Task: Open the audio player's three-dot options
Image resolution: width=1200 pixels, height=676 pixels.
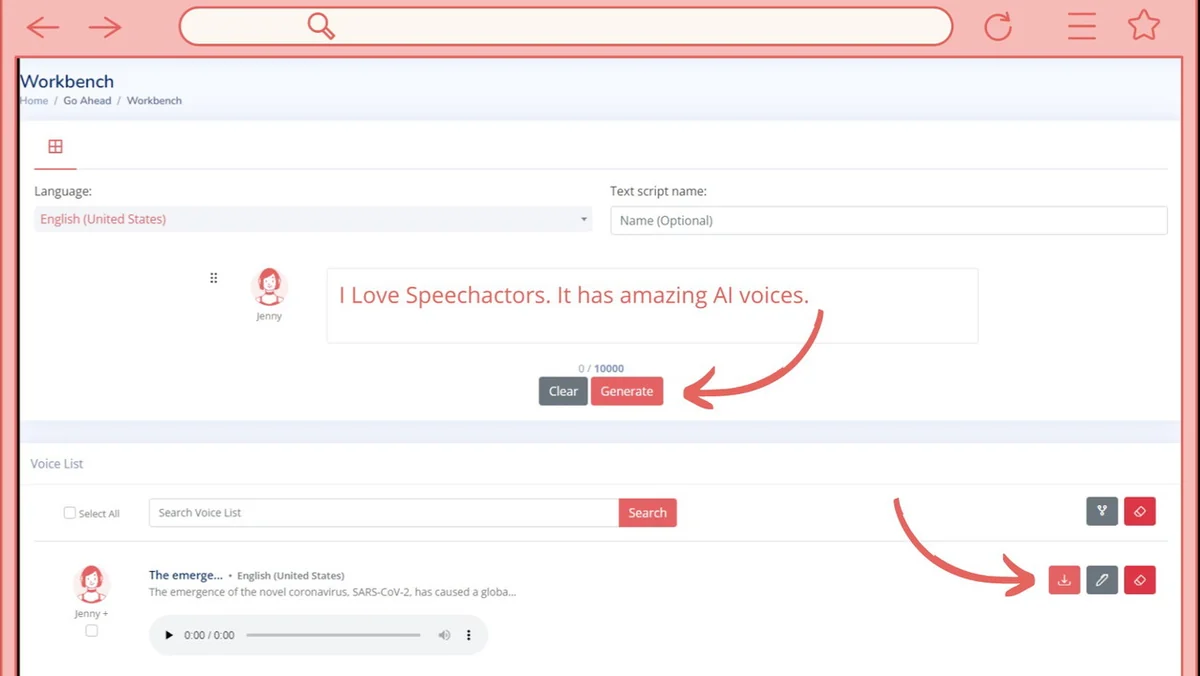Action: click(469, 635)
